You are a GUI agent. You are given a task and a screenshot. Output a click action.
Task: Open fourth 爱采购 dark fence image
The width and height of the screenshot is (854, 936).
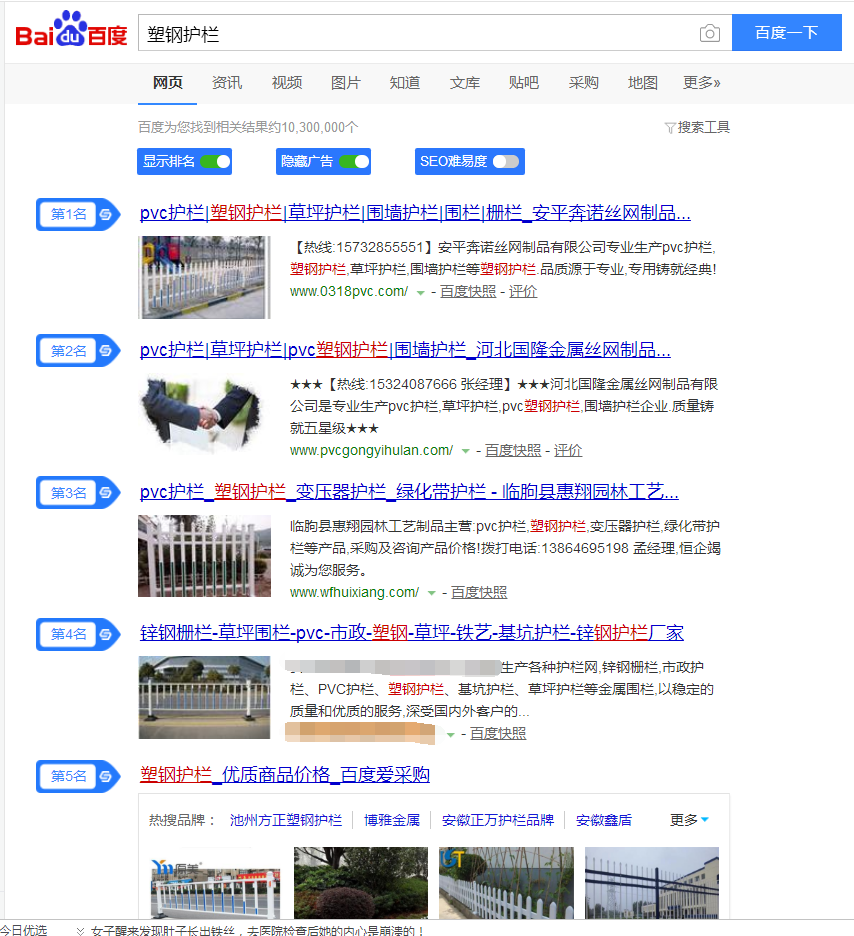click(x=652, y=882)
